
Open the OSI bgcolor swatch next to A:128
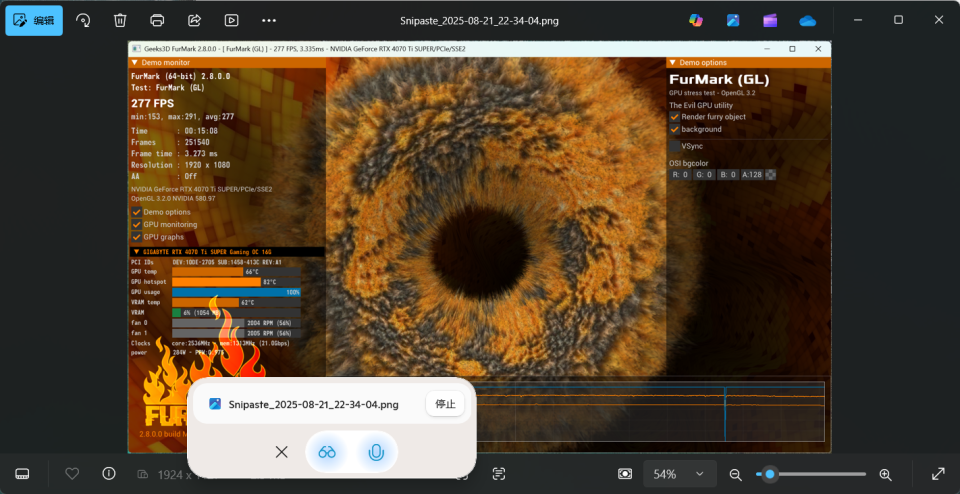(x=771, y=174)
